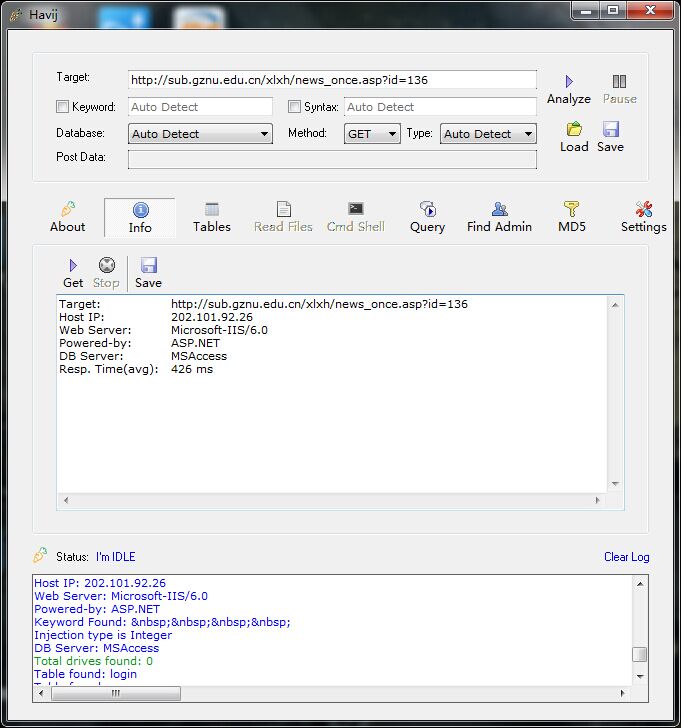This screenshot has width=681, height=728.
Task: Click the Pause icon
Action: pyautogui.click(x=619, y=82)
